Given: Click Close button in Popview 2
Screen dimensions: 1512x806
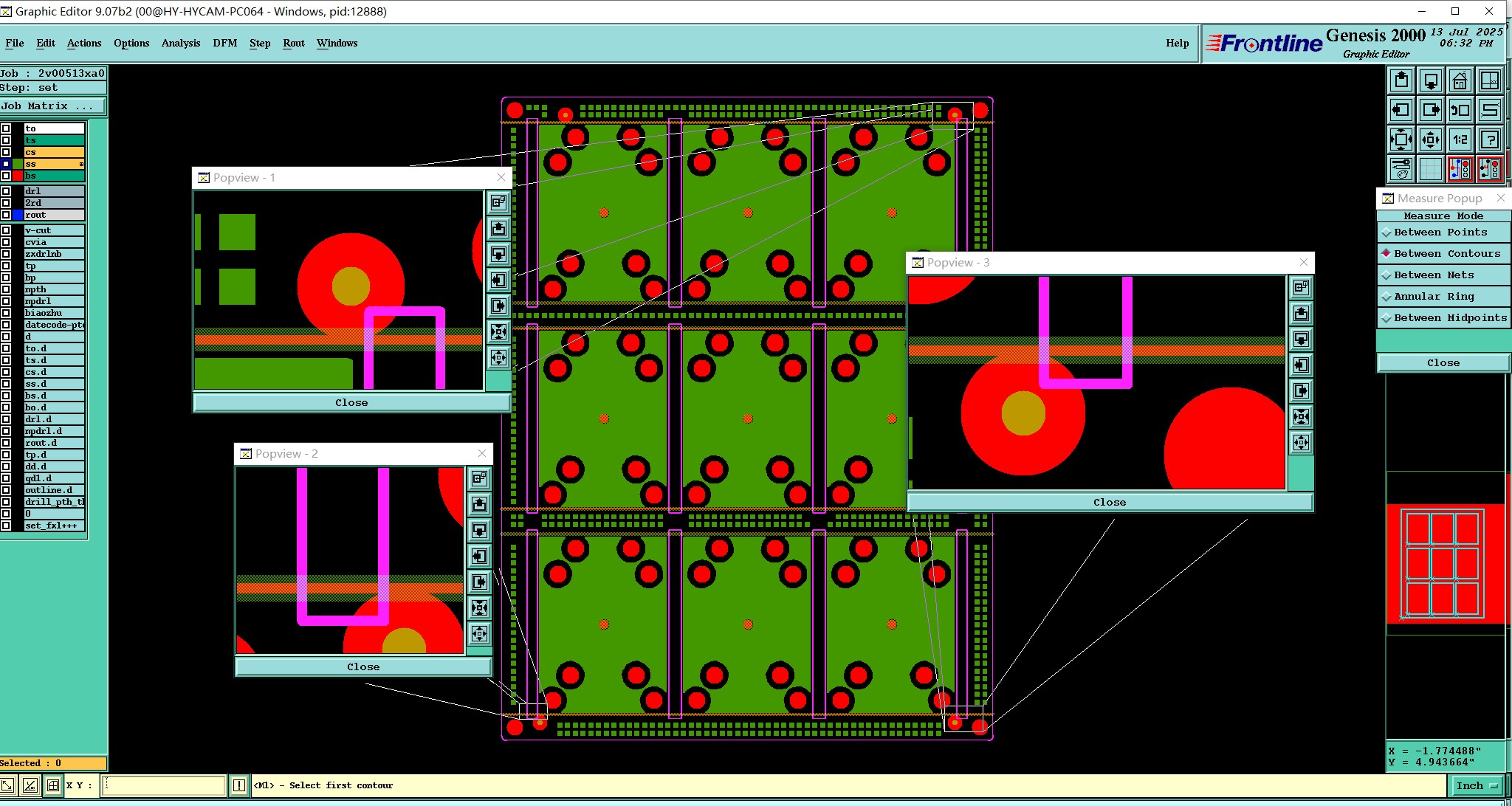Looking at the screenshot, I should point(363,666).
